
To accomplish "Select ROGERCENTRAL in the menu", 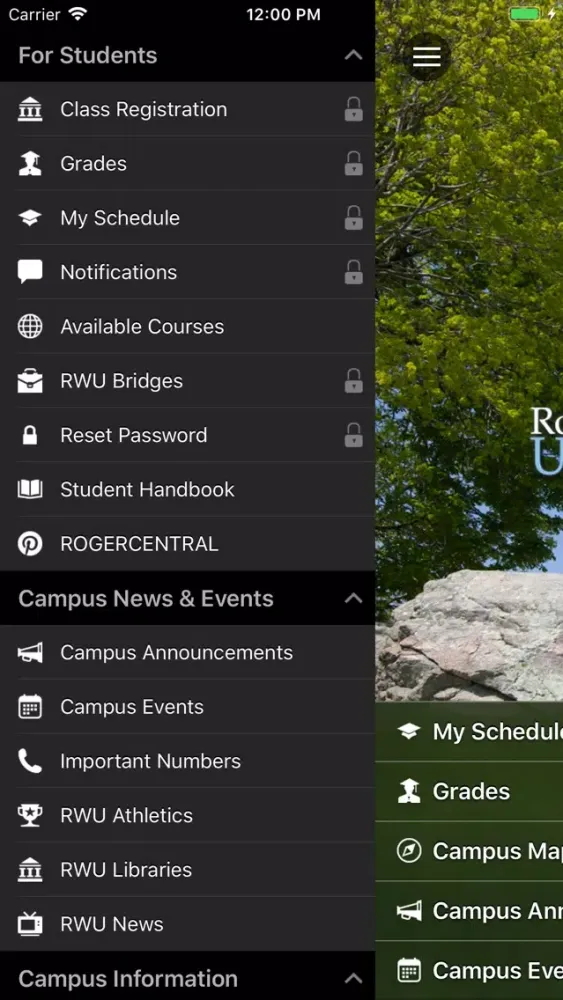I will click(x=187, y=543).
